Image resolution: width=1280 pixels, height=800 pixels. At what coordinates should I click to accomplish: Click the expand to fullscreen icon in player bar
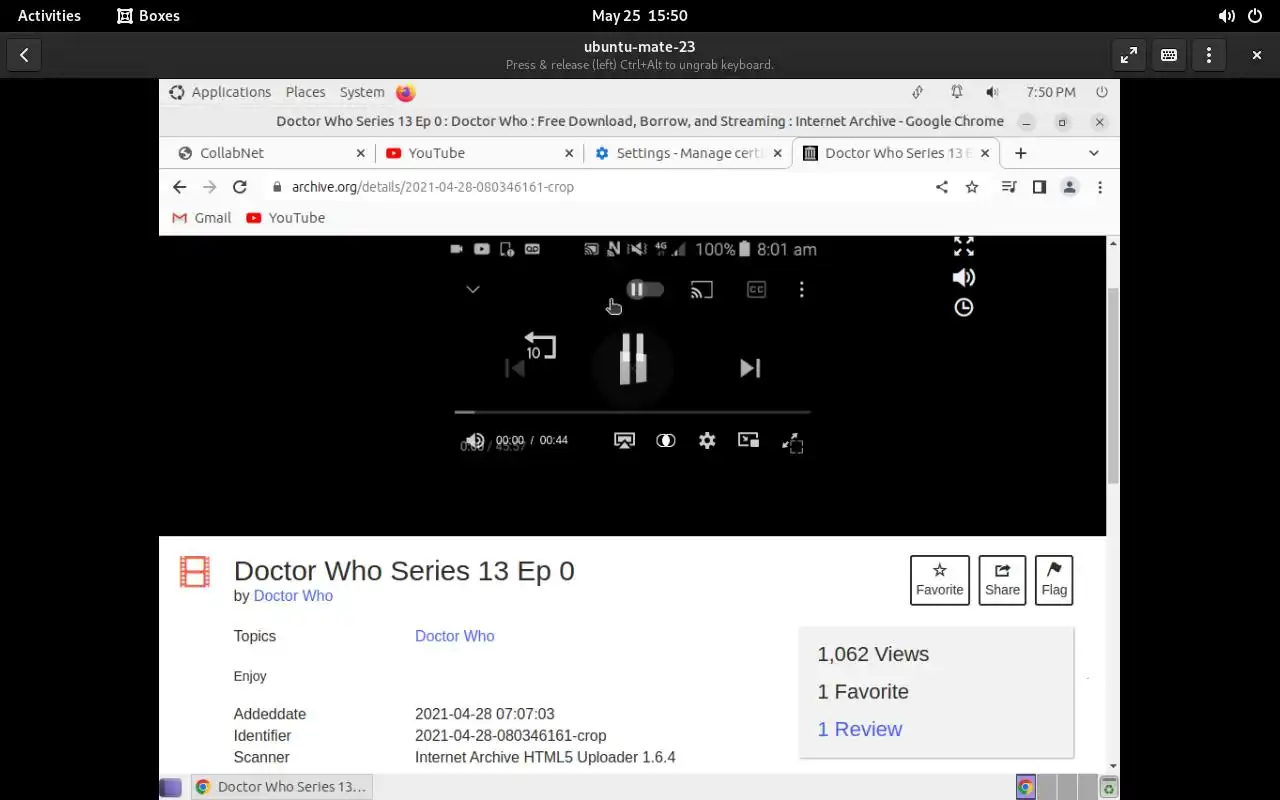pyautogui.click(x=792, y=443)
